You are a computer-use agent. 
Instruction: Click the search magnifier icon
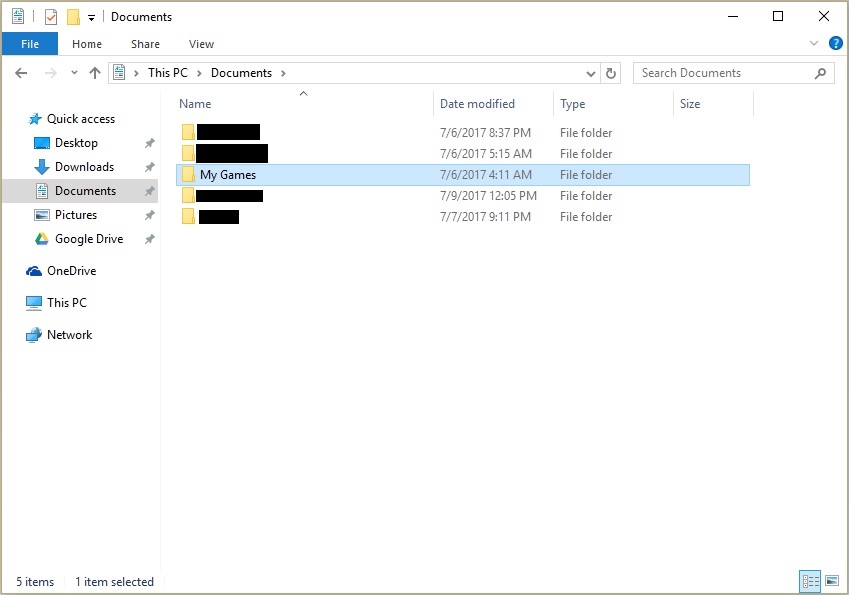[820, 73]
